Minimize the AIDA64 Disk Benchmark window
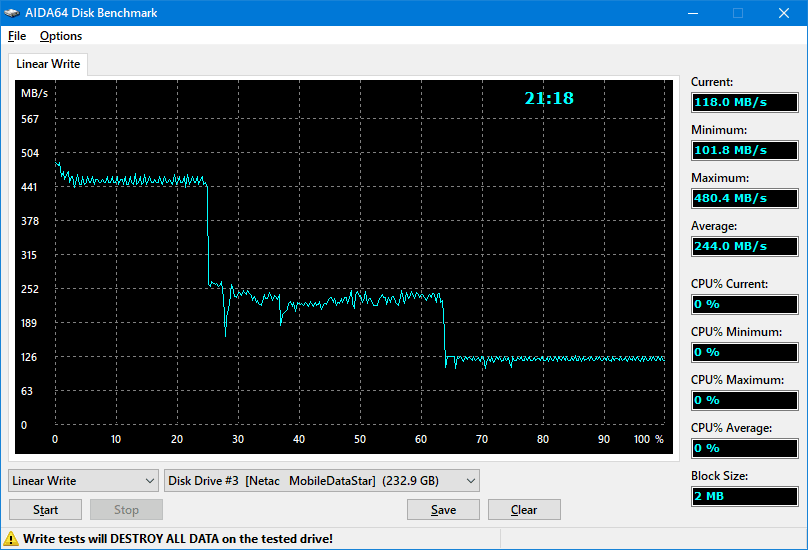The image size is (808, 550). [691, 13]
